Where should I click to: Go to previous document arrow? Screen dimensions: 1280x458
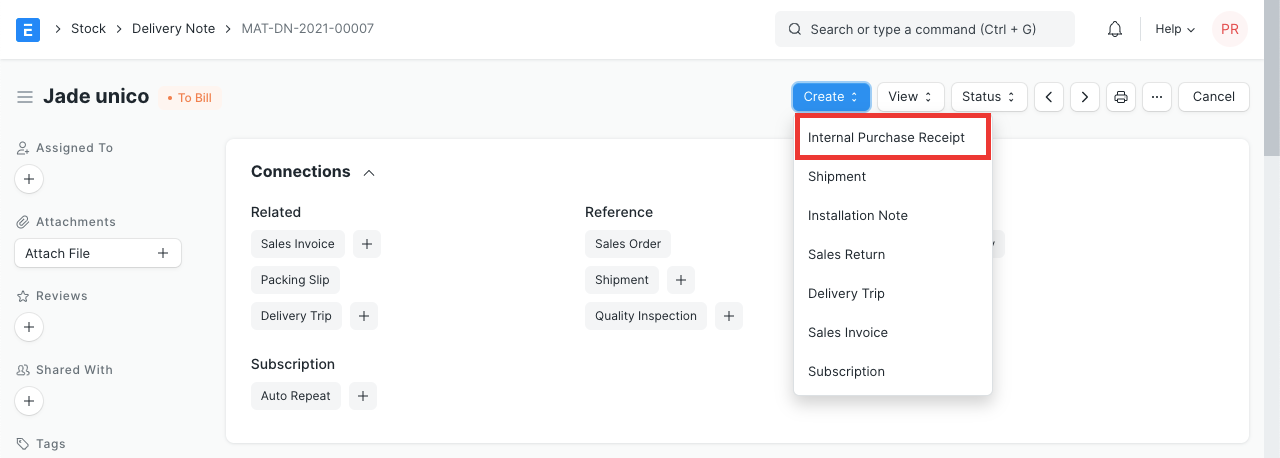[1048, 97]
